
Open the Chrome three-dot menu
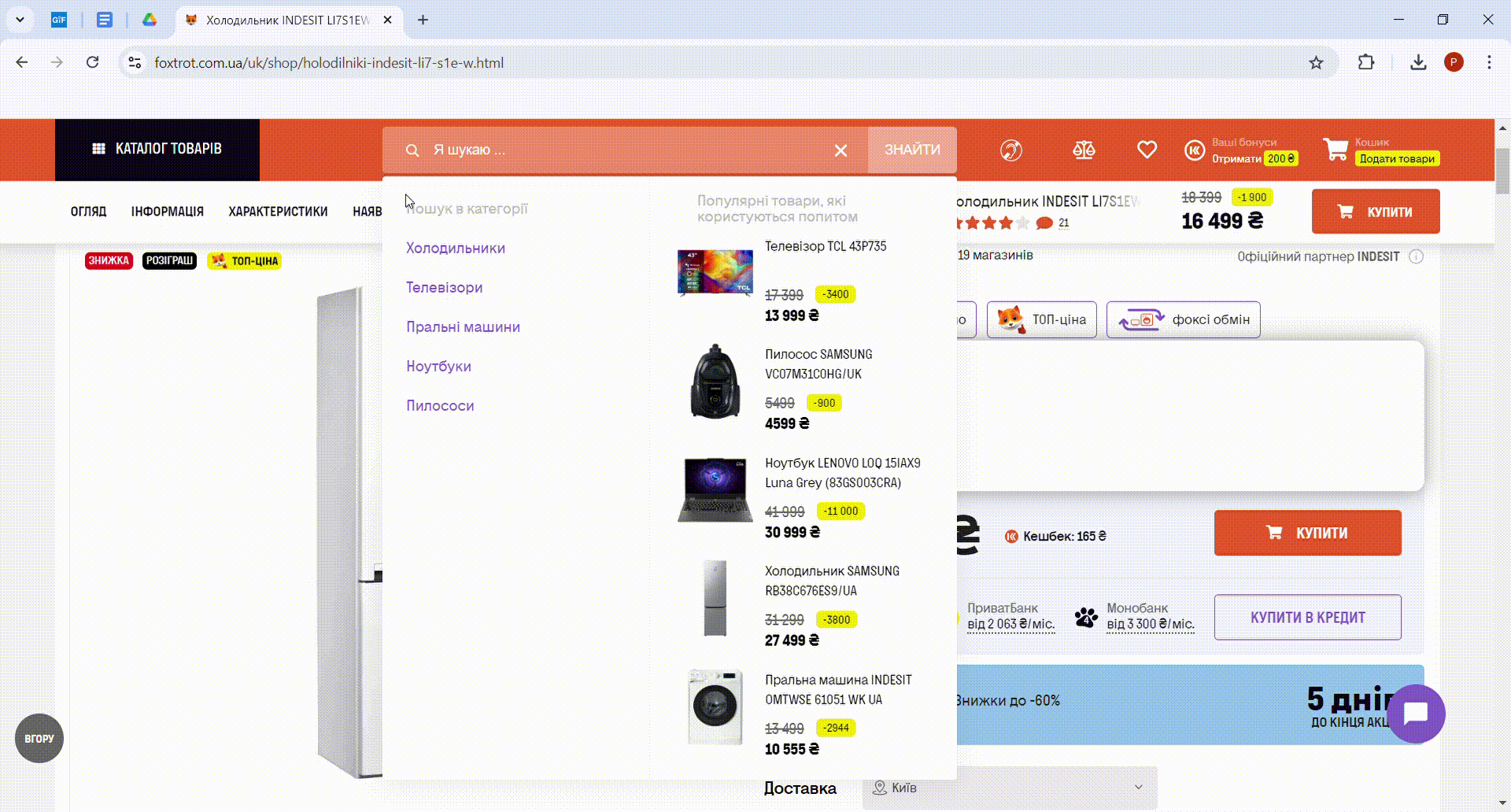point(1489,62)
